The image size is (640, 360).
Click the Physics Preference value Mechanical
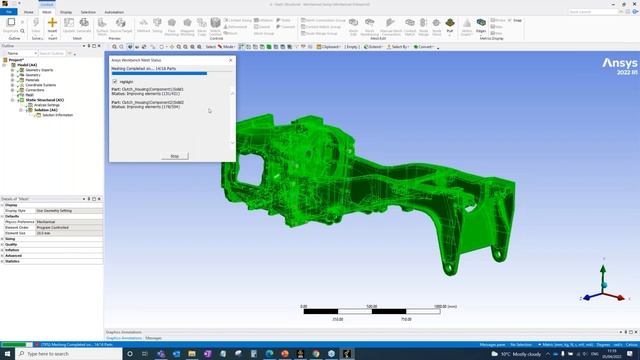point(69,222)
